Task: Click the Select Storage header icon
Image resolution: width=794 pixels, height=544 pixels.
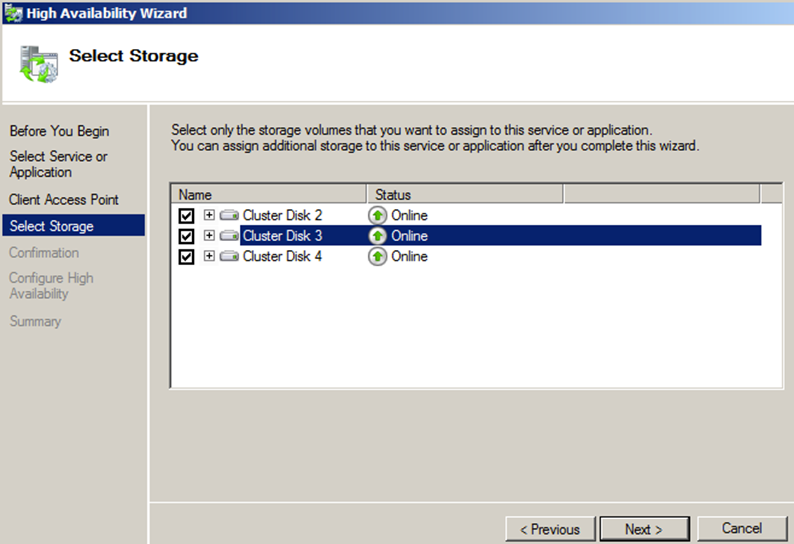Action: tap(37, 63)
